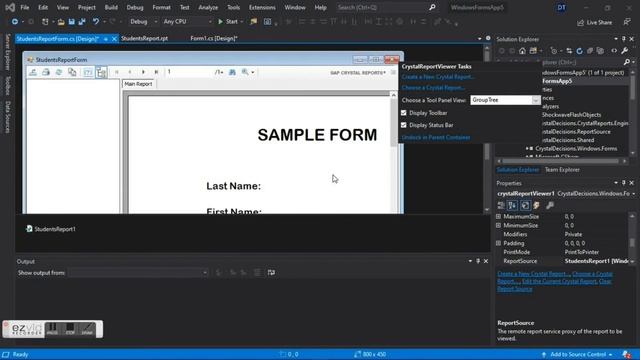Viewport: 640px width, 360px height.
Task: Click the Open File folder icon
Action: [x=61, y=22]
